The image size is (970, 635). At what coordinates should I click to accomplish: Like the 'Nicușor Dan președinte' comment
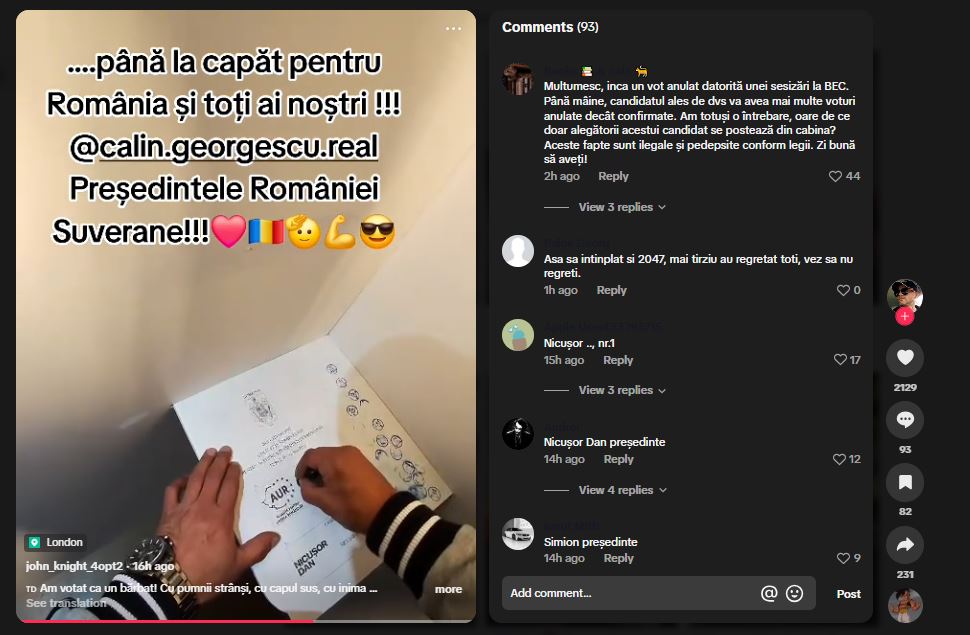click(839, 459)
